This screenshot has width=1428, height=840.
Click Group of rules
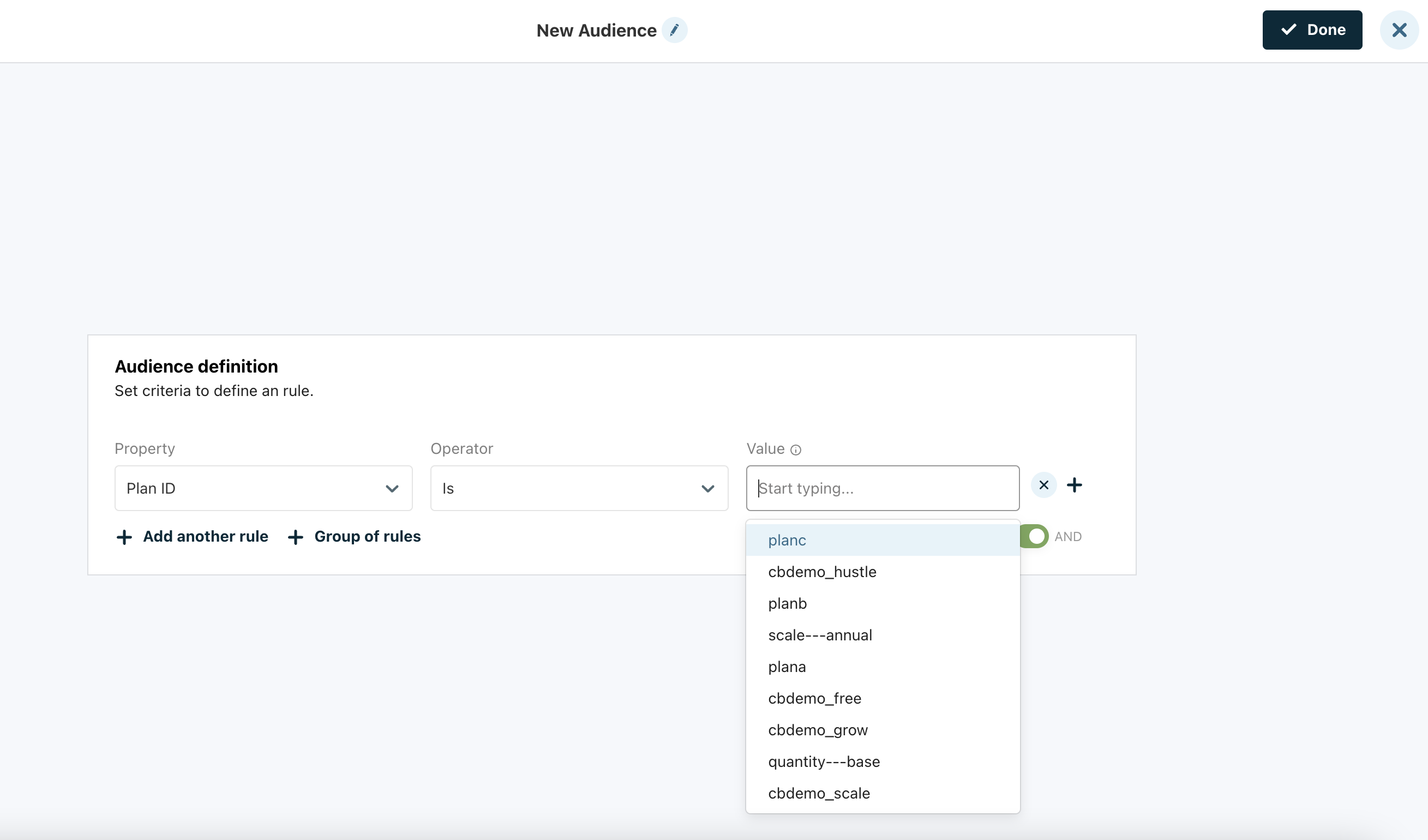355,537
